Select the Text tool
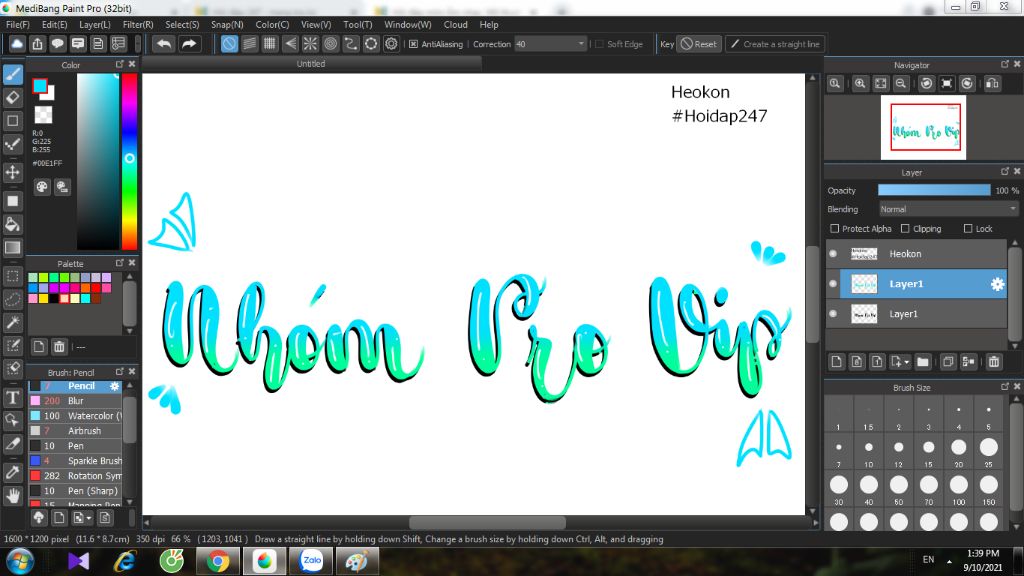 click(x=13, y=397)
